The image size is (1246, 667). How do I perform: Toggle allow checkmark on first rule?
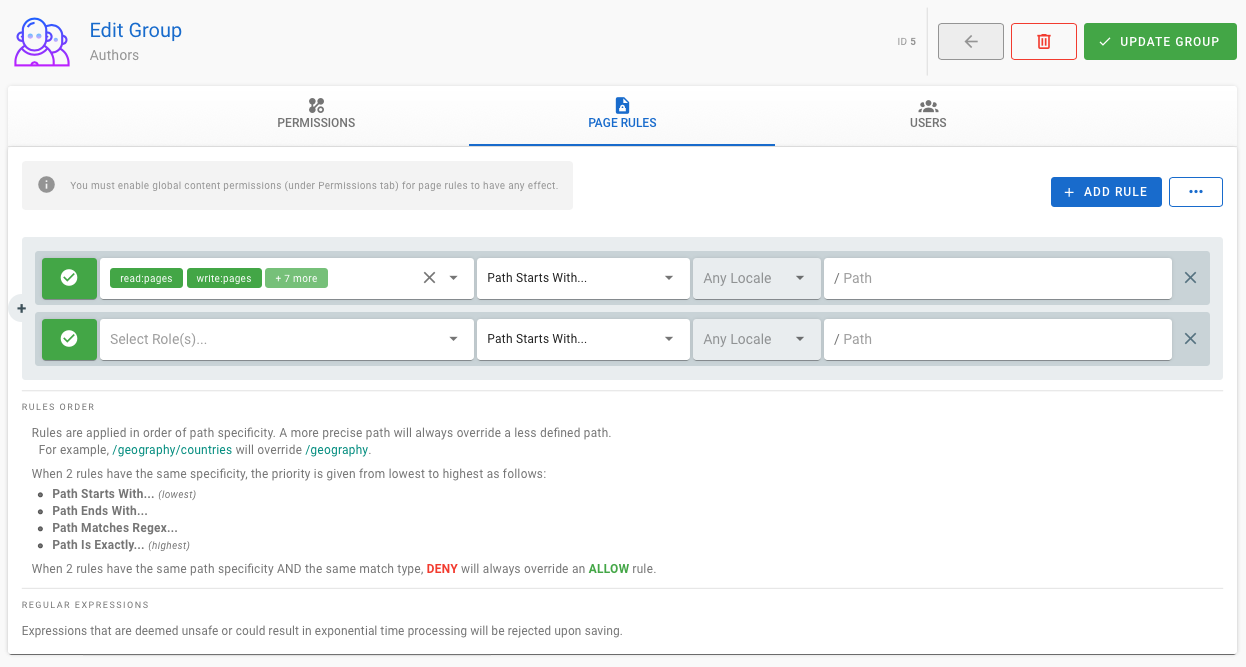click(69, 278)
